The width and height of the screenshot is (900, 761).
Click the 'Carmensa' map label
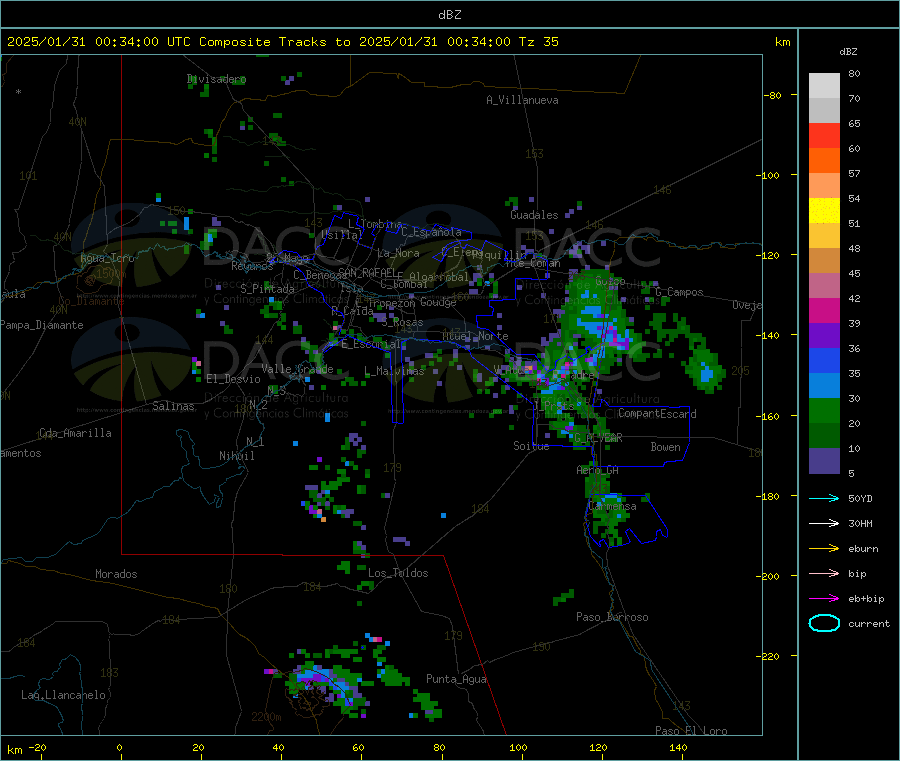click(612, 507)
